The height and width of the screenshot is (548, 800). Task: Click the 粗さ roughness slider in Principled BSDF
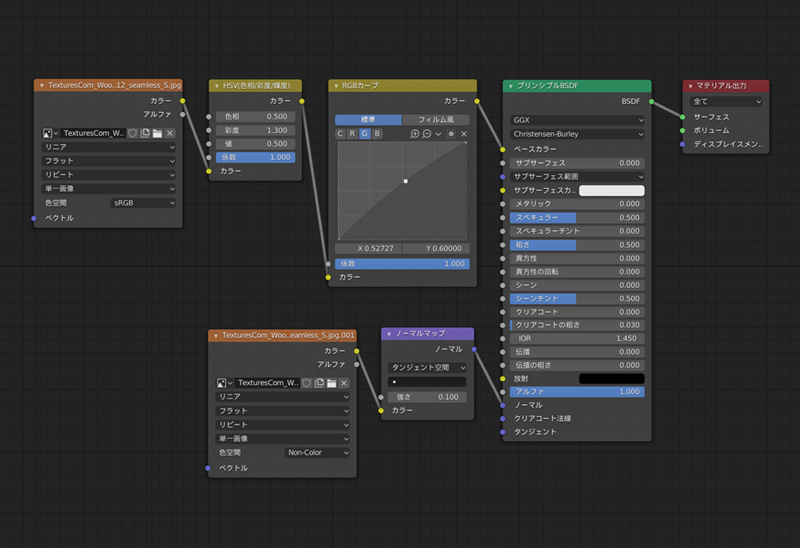(x=577, y=244)
